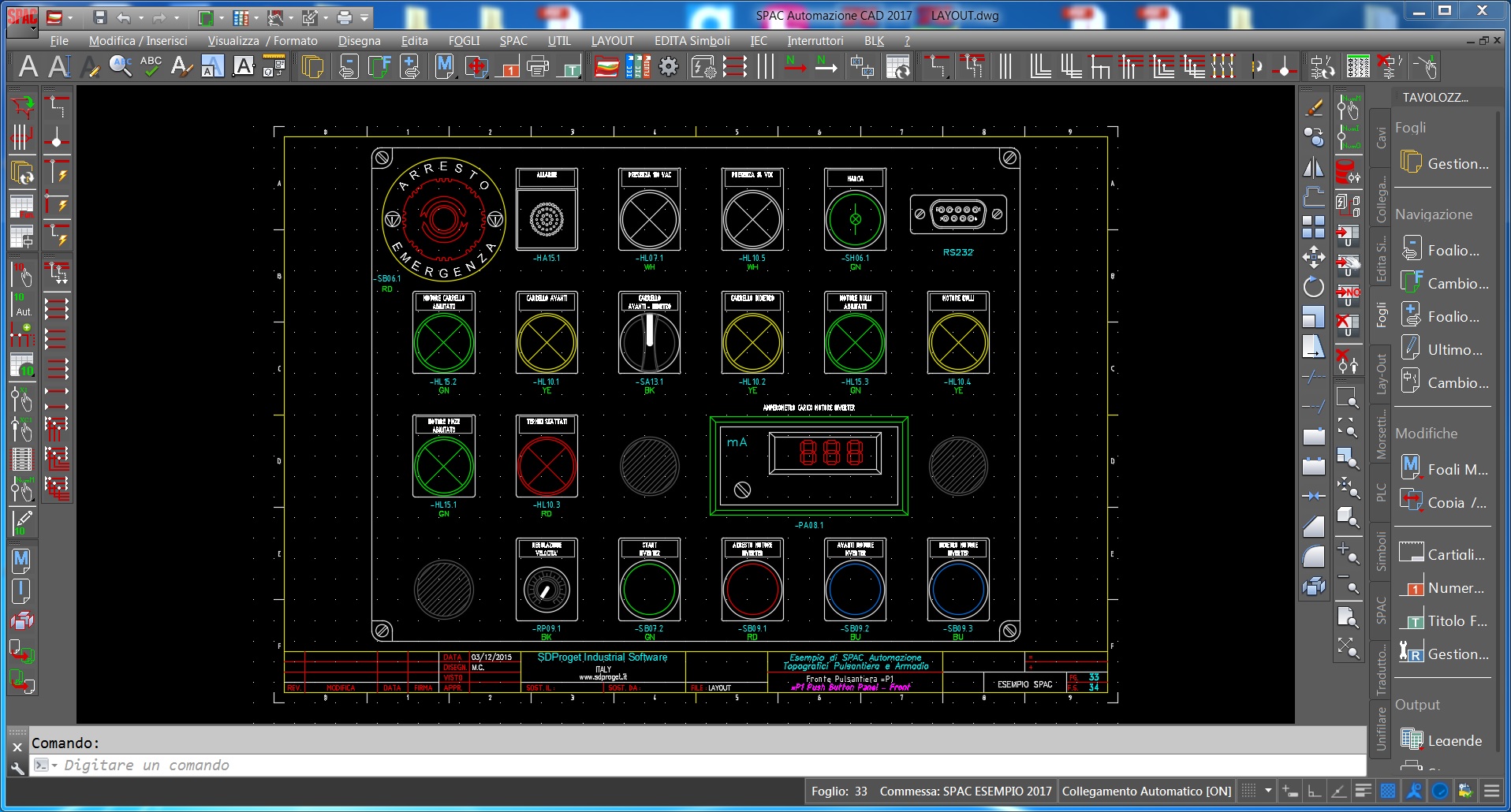Click the three vertical wires icon

tap(765, 66)
